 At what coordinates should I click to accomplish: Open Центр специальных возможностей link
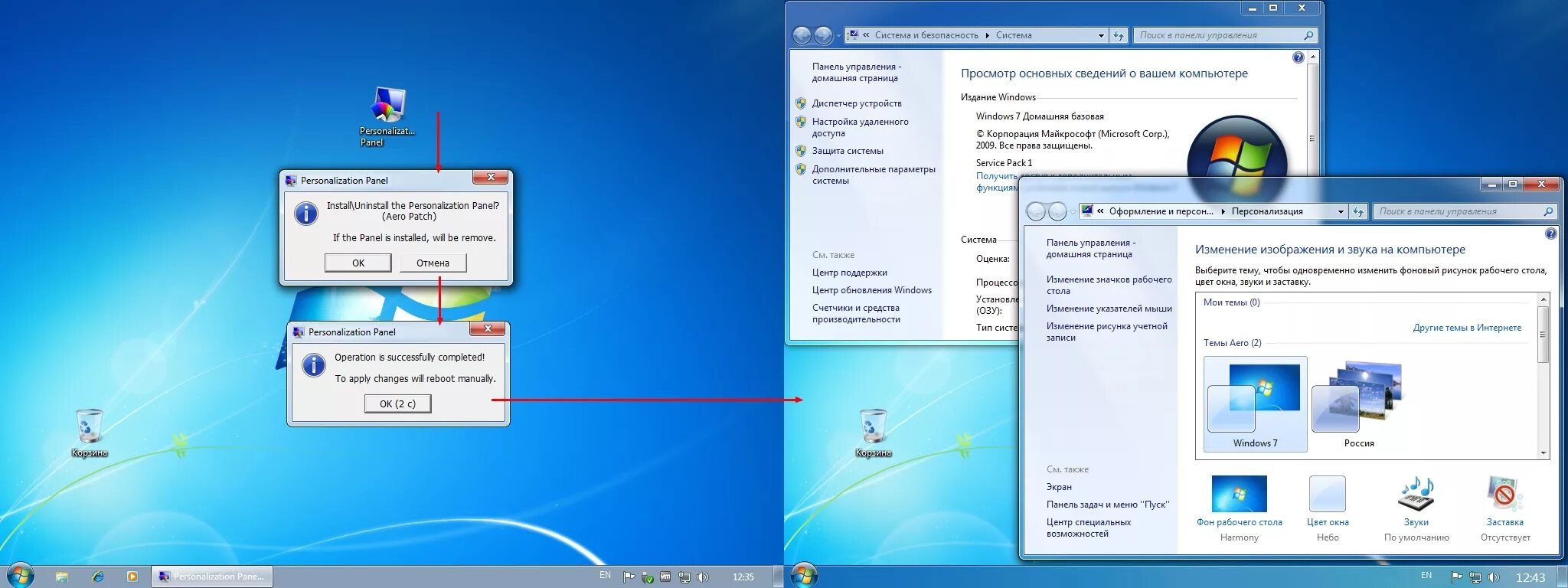1089,528
